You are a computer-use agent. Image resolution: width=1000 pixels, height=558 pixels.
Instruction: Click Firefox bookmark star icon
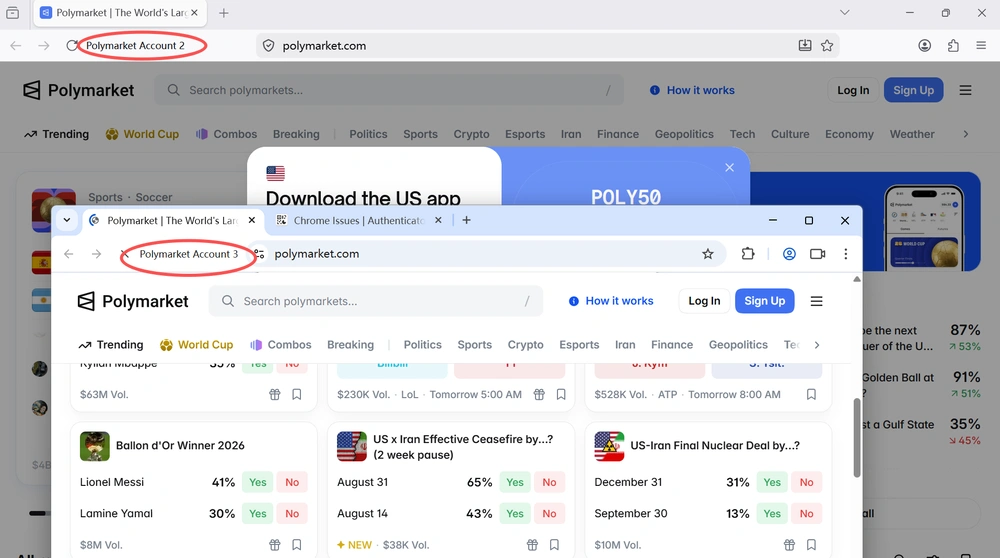coord(827,45)
